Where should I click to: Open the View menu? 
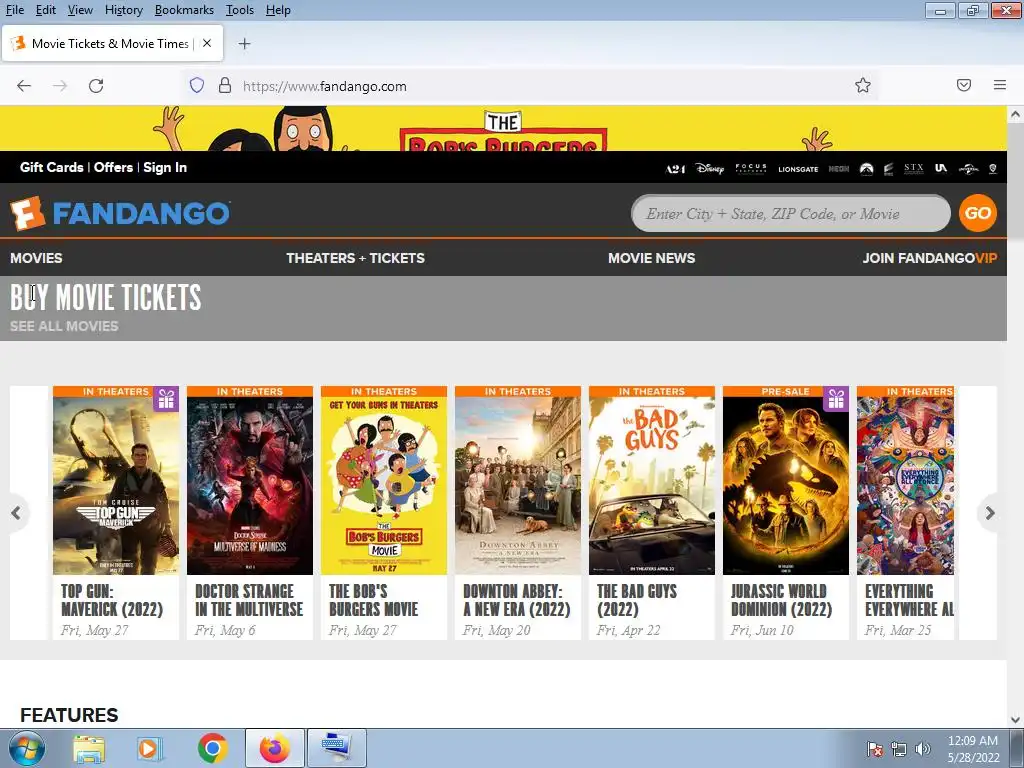tap(80, 10)
